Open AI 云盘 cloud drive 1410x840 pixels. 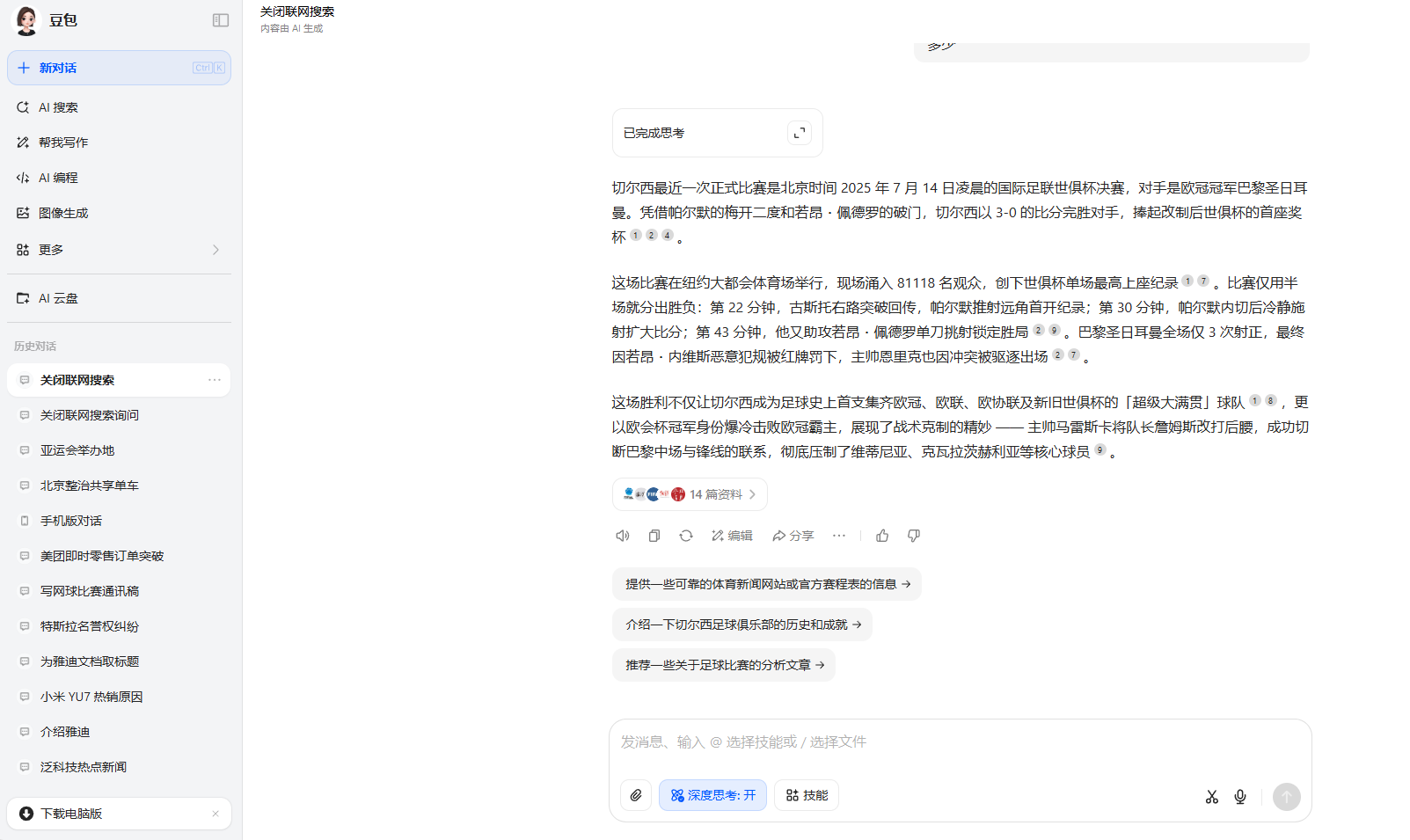tap(119, 298)
